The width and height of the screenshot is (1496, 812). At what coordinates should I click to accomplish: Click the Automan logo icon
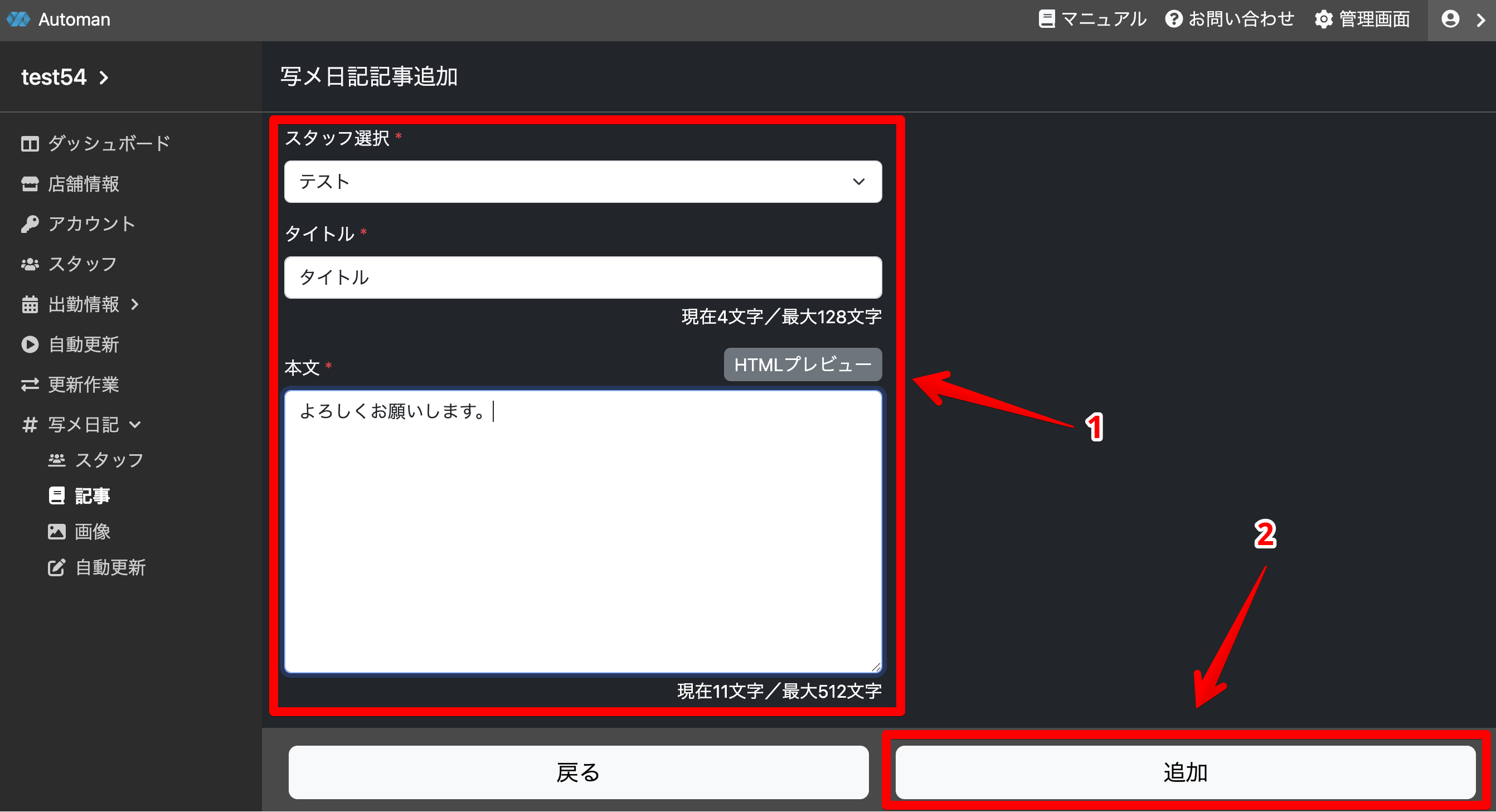18,19
